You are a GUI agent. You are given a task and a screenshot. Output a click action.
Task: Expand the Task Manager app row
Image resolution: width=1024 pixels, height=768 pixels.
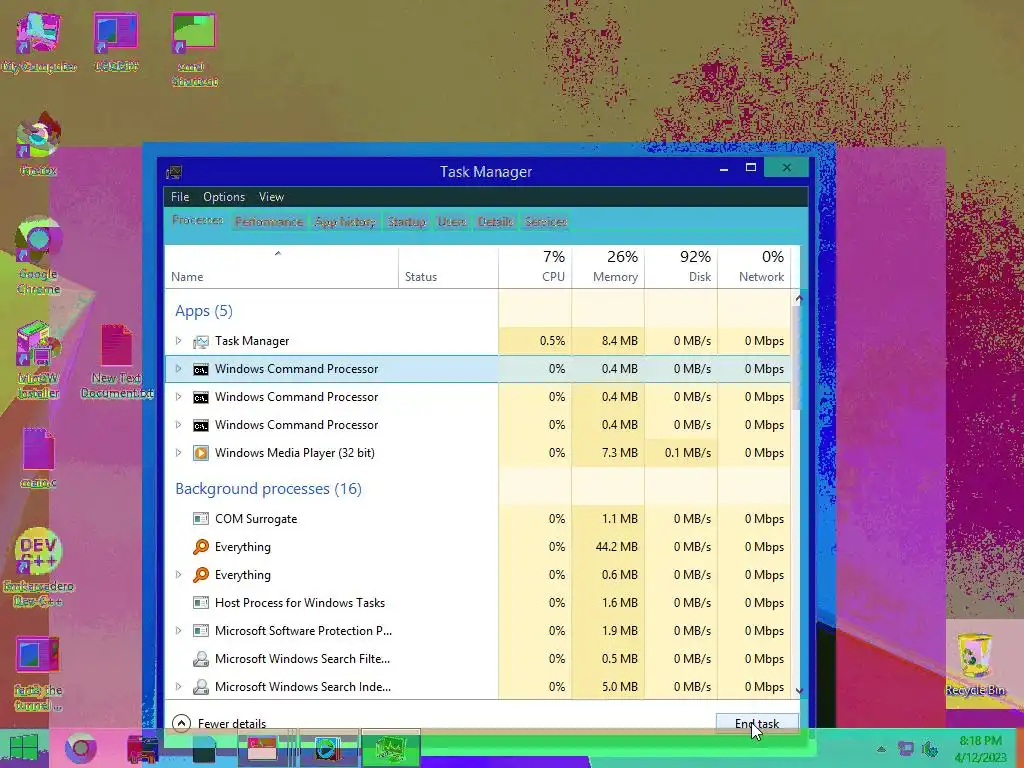point(178,341)
